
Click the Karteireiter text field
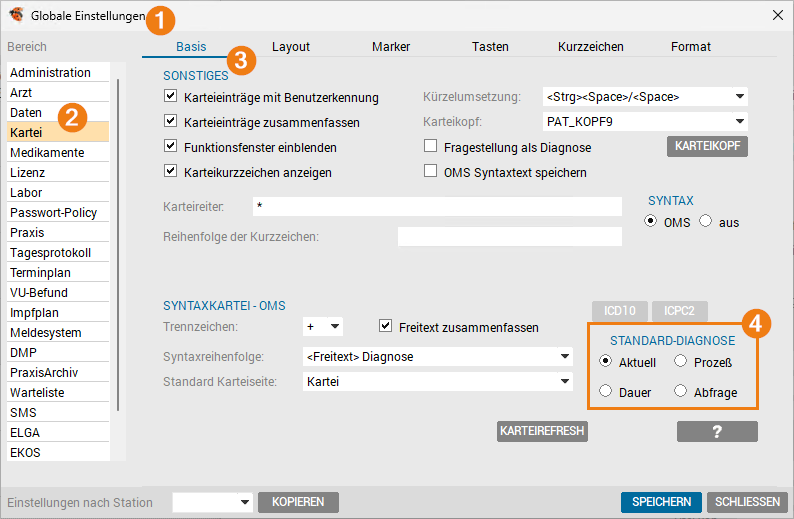pos(436,206)
